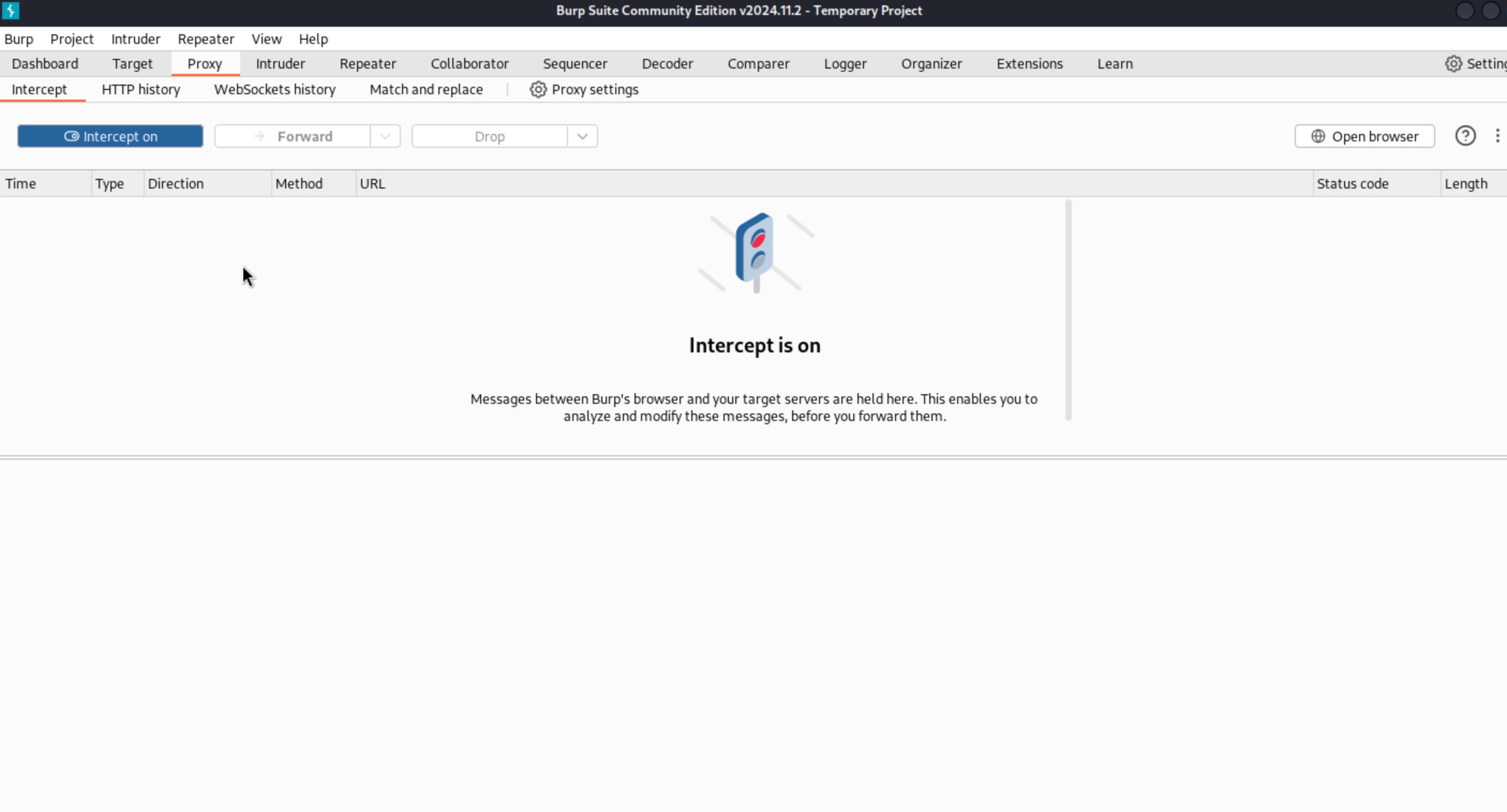Sort by the Status code column
The height and width of the screenshot is (812, 1507).
1352,184
